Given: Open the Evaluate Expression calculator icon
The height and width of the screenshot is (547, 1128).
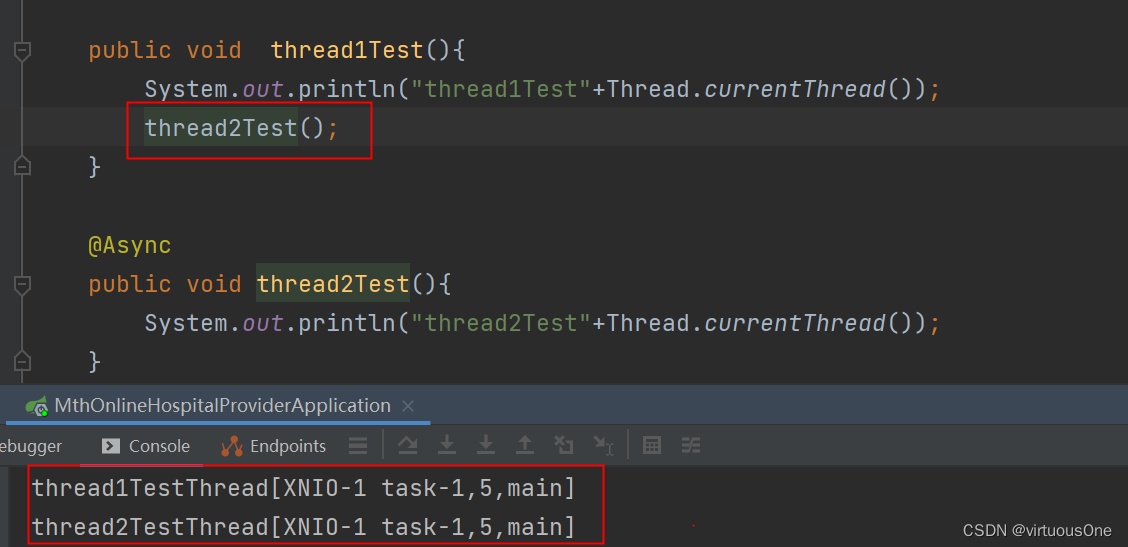Looking at the screenshot, I should tap(652, 446).
